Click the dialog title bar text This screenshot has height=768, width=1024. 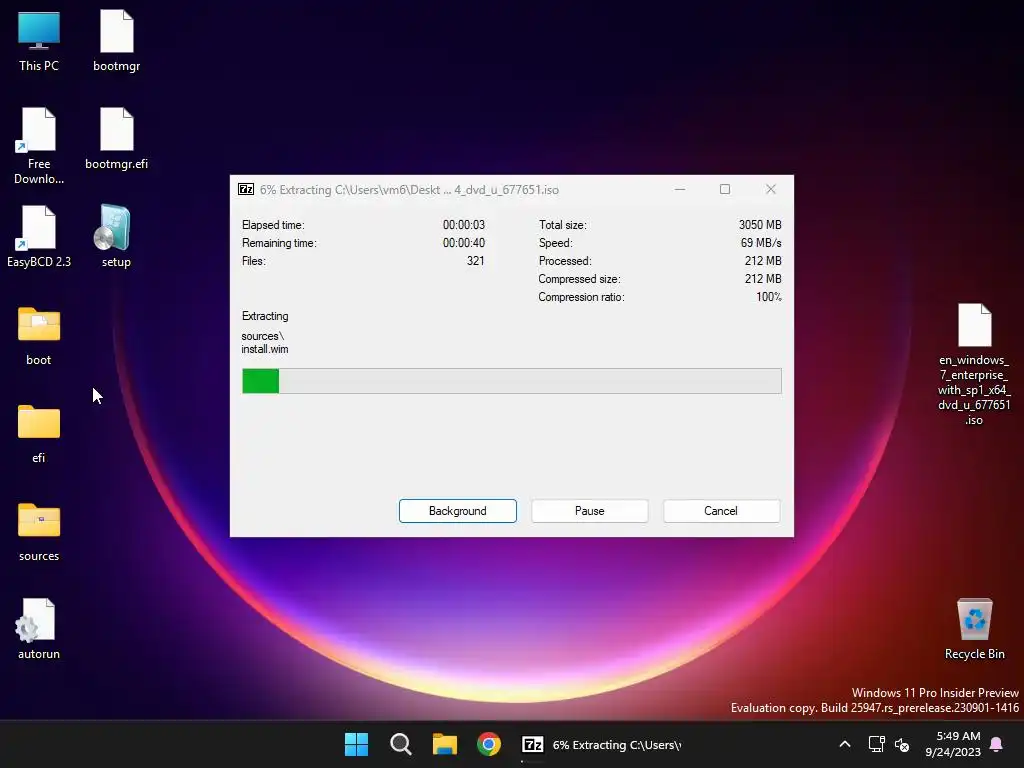[409, 190]
